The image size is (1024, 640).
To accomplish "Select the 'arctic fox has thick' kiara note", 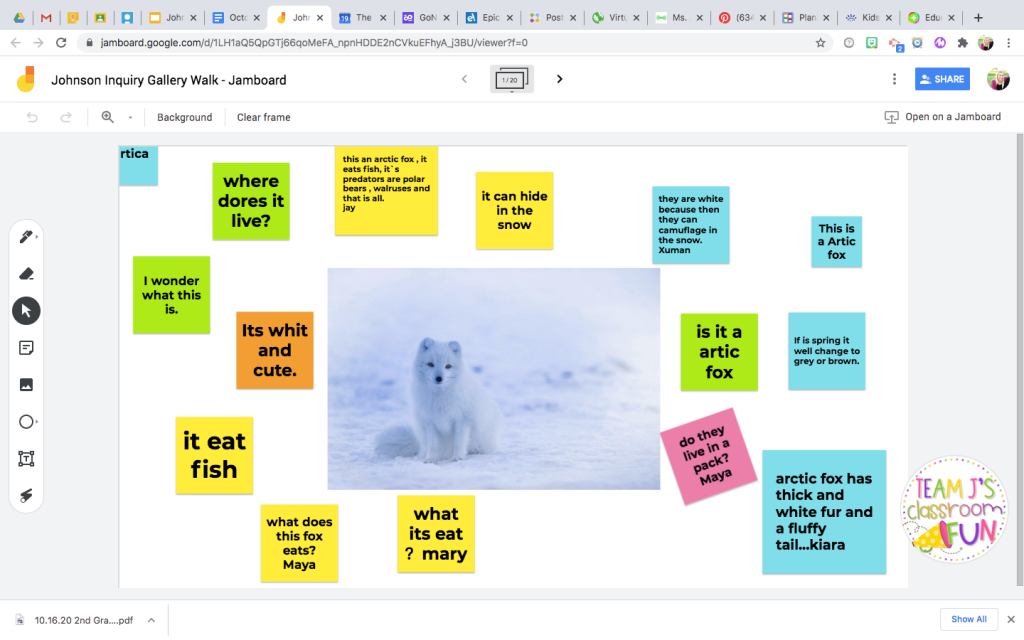I will pyautogui.click(x=824, y=512).
